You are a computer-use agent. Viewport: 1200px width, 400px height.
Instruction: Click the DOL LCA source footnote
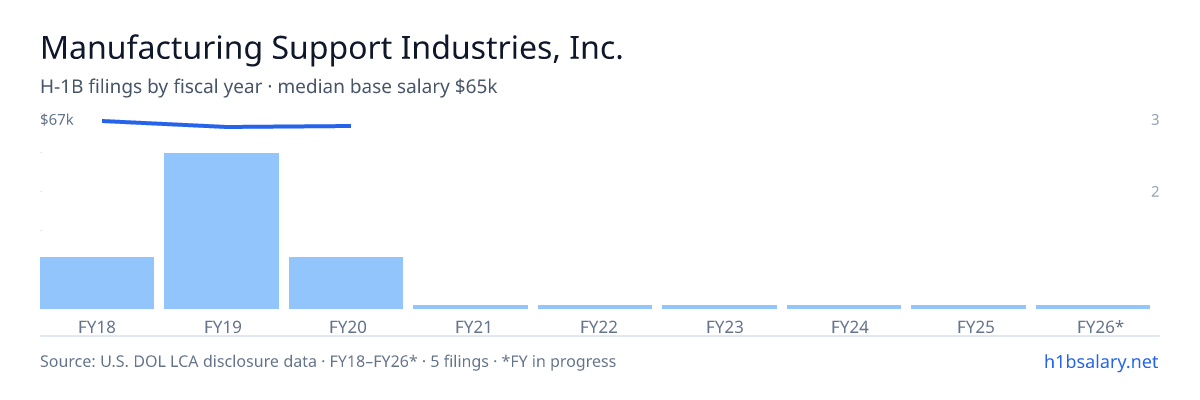pyautogui.click(x=328, y=361)
